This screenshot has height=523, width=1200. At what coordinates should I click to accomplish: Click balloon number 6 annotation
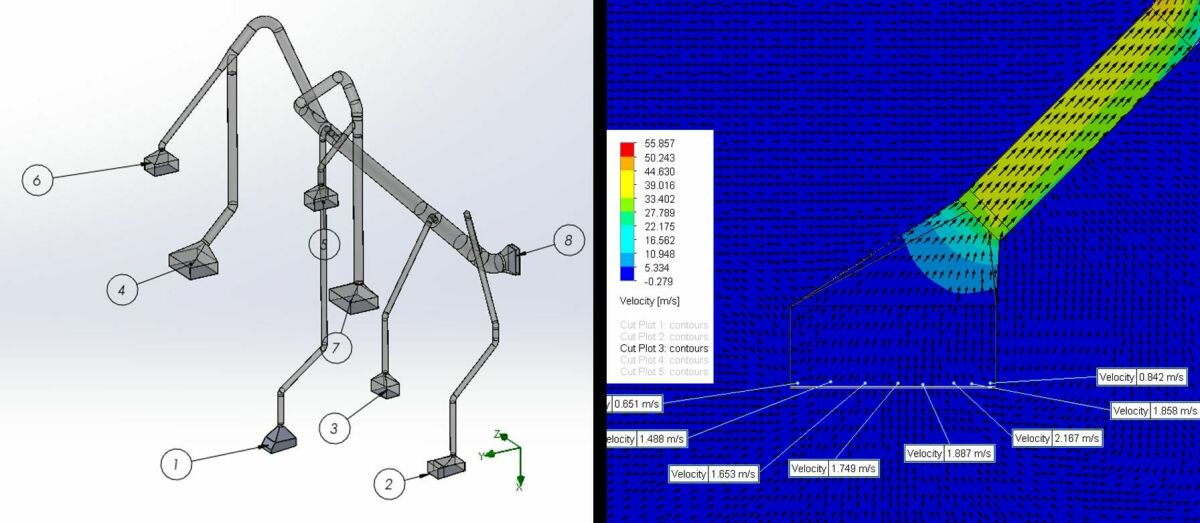37,180
